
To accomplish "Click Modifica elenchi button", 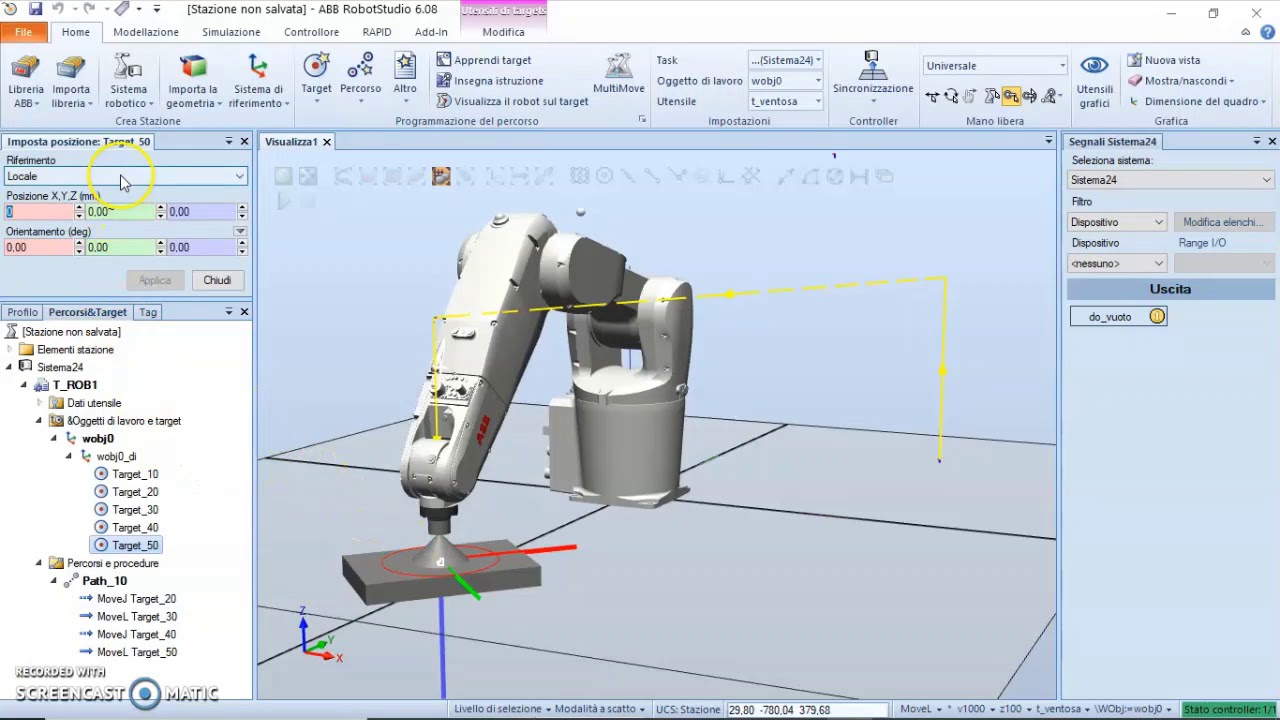I will pos(1224,222).
